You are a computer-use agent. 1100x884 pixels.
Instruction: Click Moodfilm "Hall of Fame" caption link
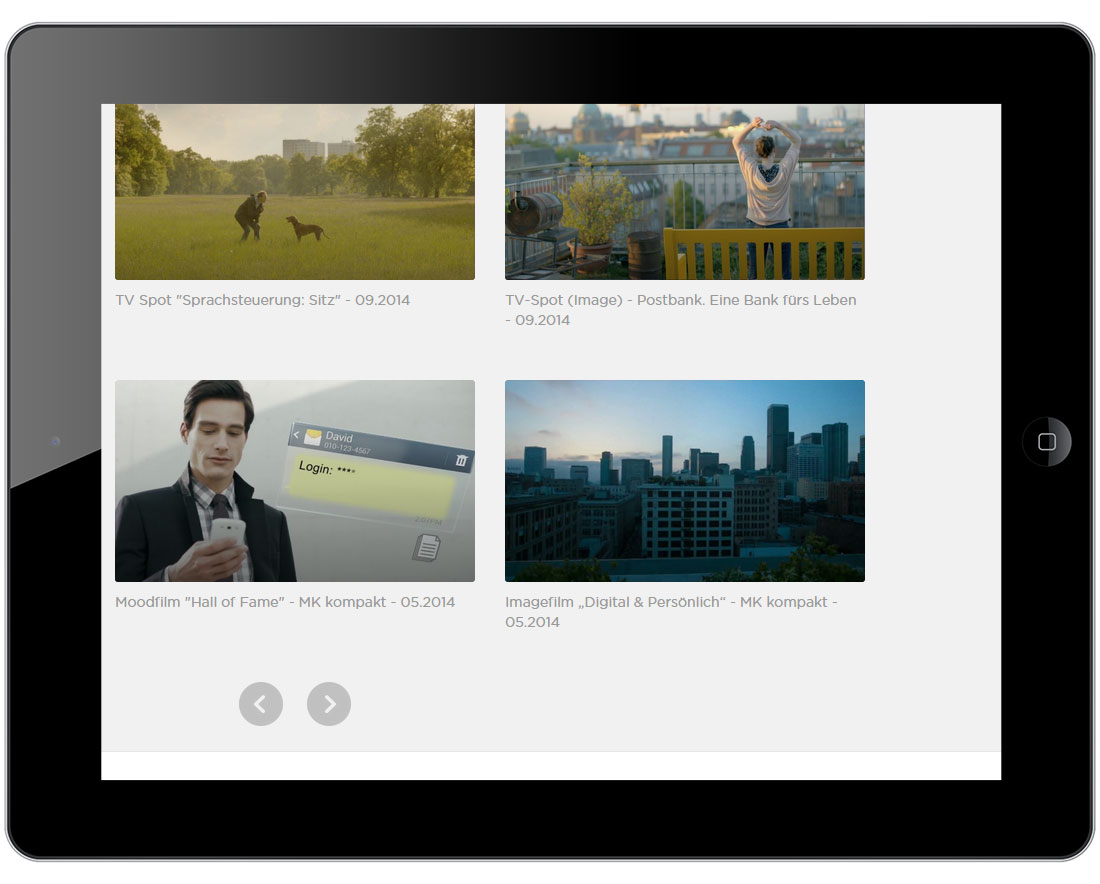pyautogui.click(x=285, y=602)
